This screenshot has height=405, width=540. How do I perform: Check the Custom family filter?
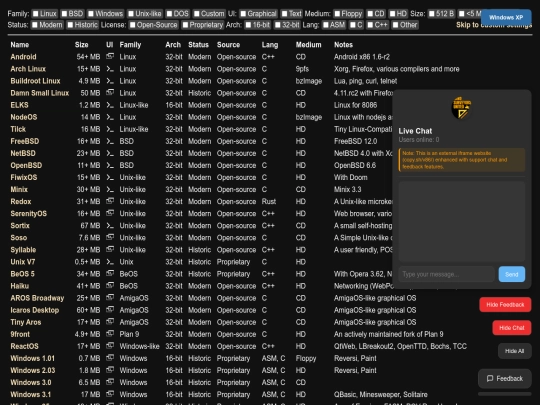[196, 14]
